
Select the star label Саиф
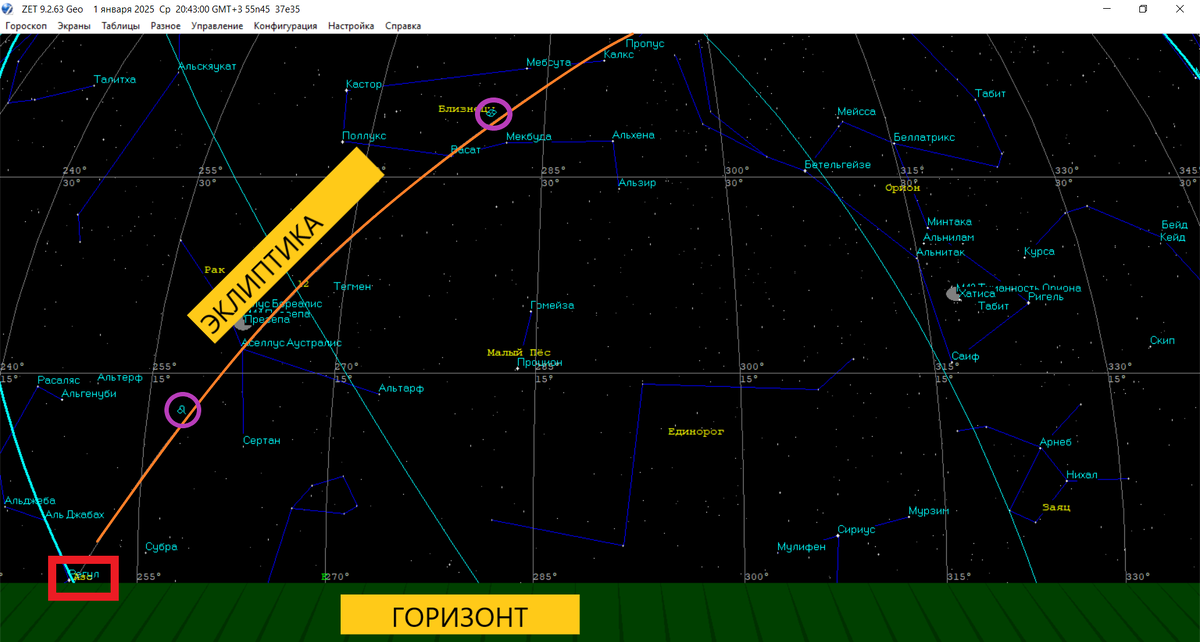coord(965,356)
